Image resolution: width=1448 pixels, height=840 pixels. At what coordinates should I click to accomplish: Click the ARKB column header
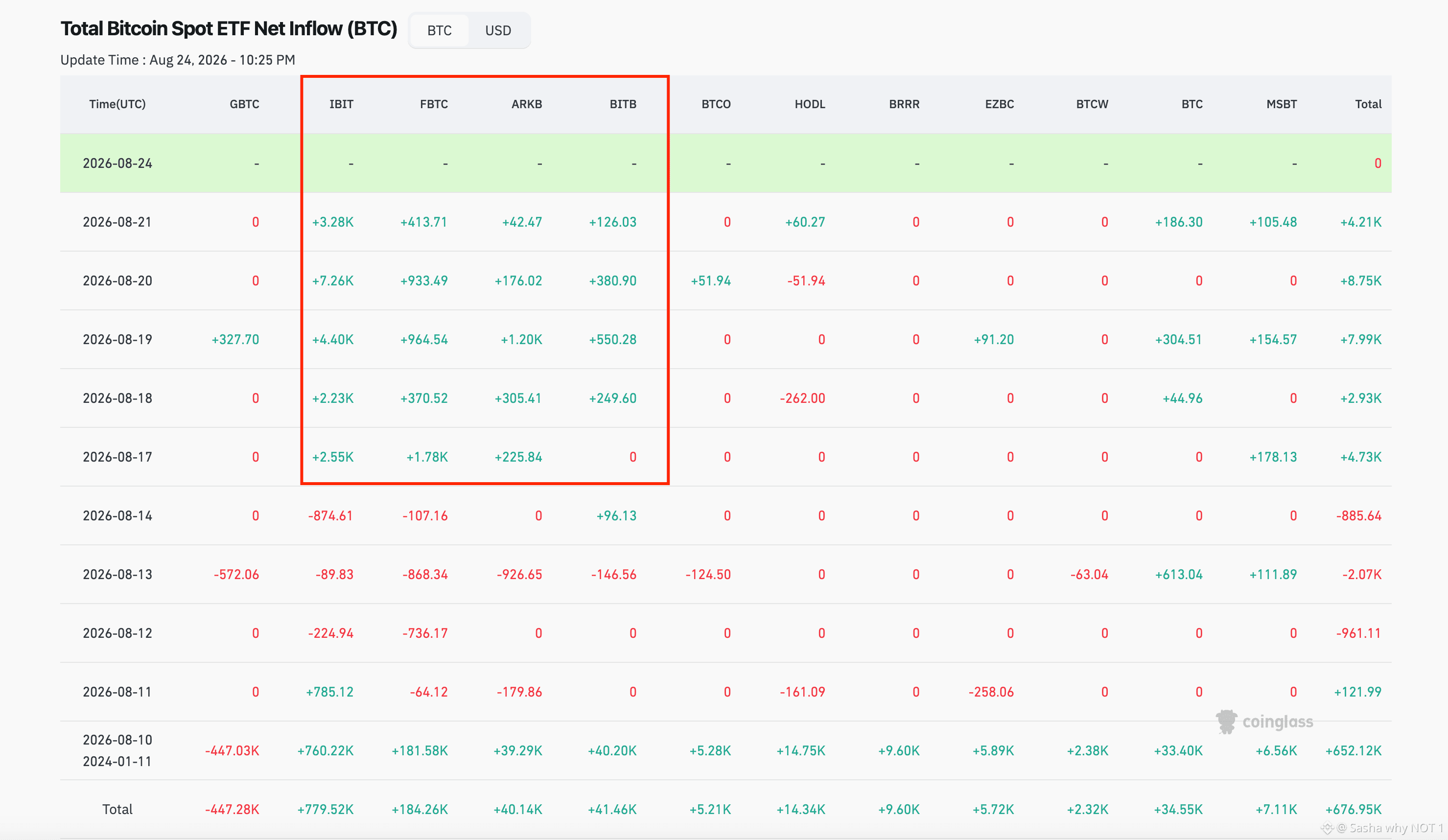[x=526, y=104]
